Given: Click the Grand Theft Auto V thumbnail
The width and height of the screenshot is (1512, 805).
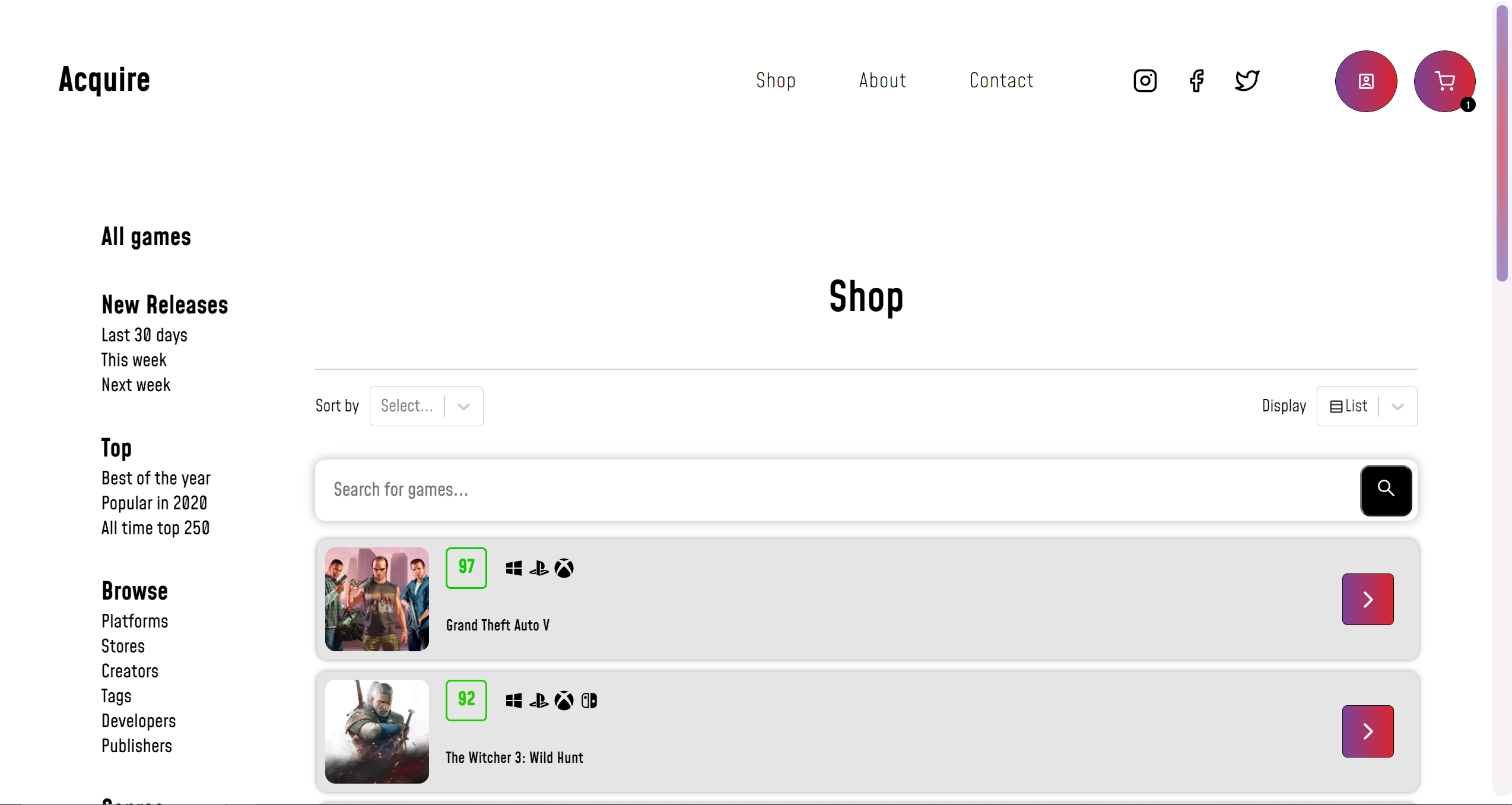Looking at the screenshot, I should (377, 599).
